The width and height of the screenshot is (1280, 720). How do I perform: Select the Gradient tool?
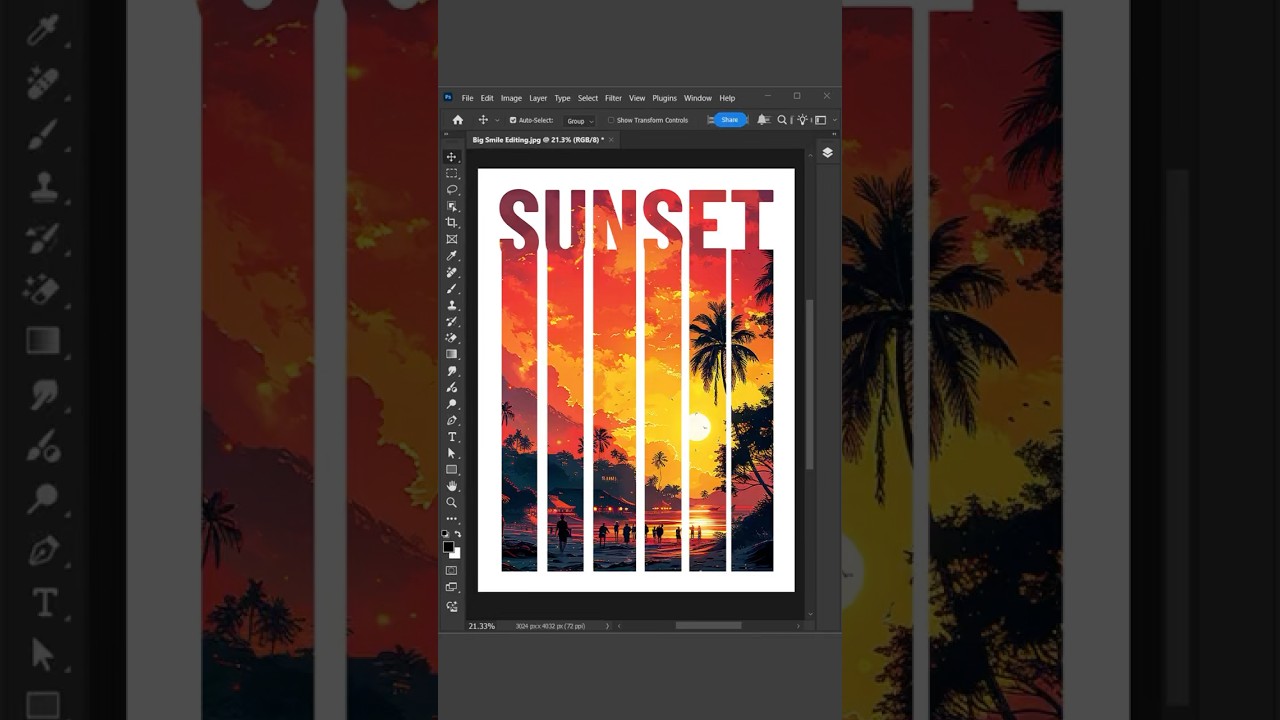click(x=451, y=354)
